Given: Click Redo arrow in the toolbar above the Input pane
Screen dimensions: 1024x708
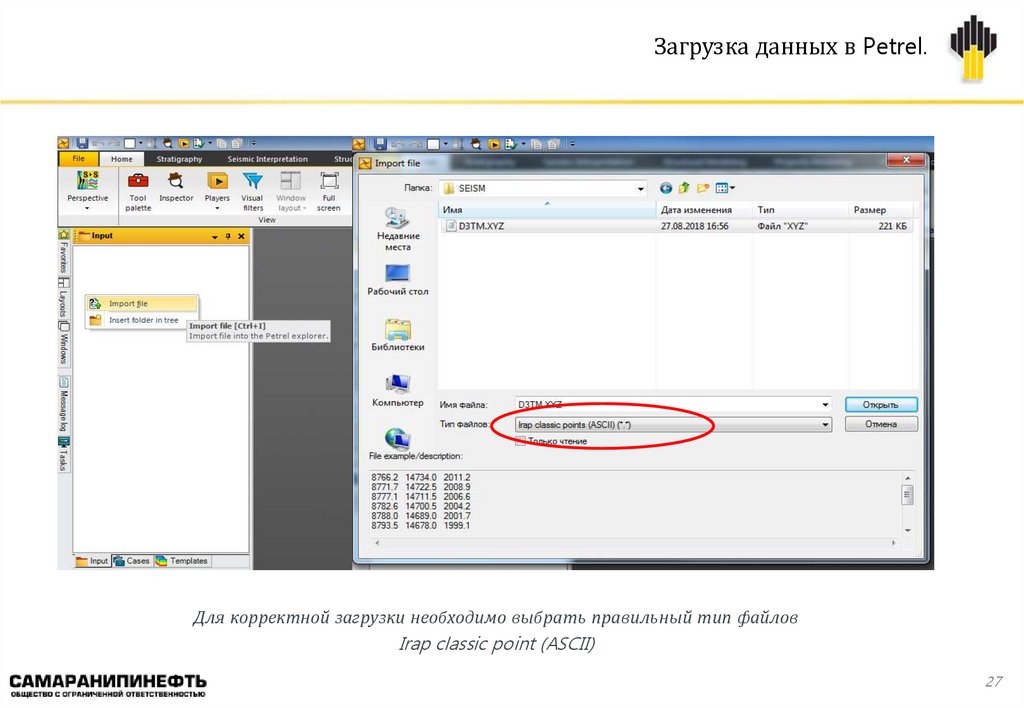Looking at the screenshot, I should pyautogui.click(x=114, y=143).
